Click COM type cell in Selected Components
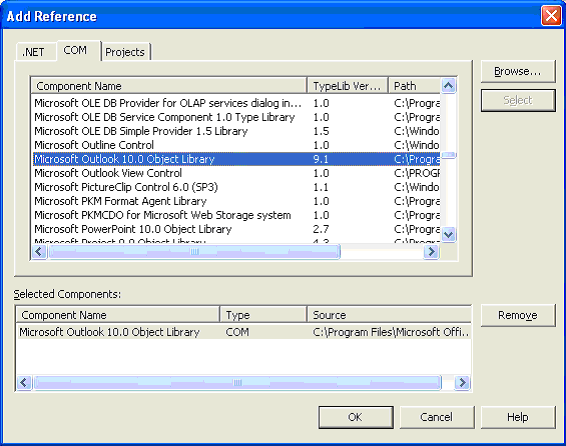Screen dimensions: 566x446 [x=237, y=332]
